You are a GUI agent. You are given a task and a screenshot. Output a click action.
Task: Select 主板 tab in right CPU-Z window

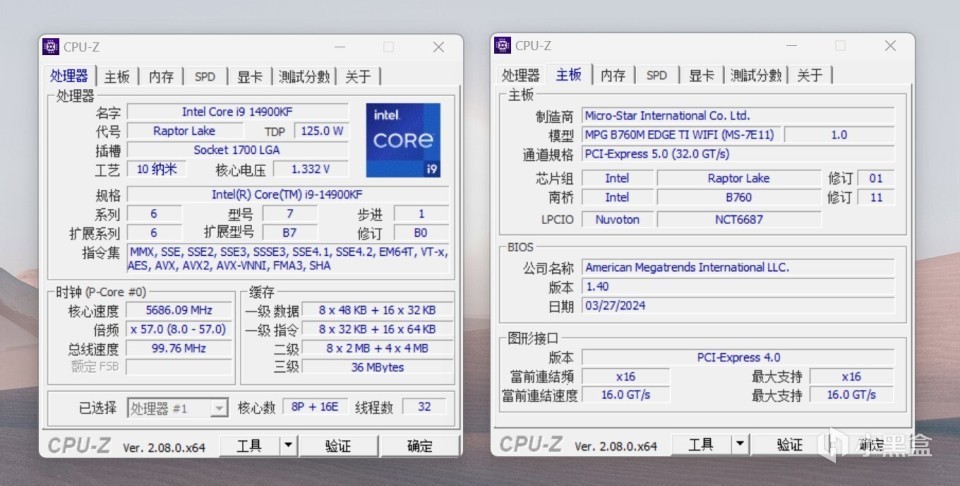[569, 75]
